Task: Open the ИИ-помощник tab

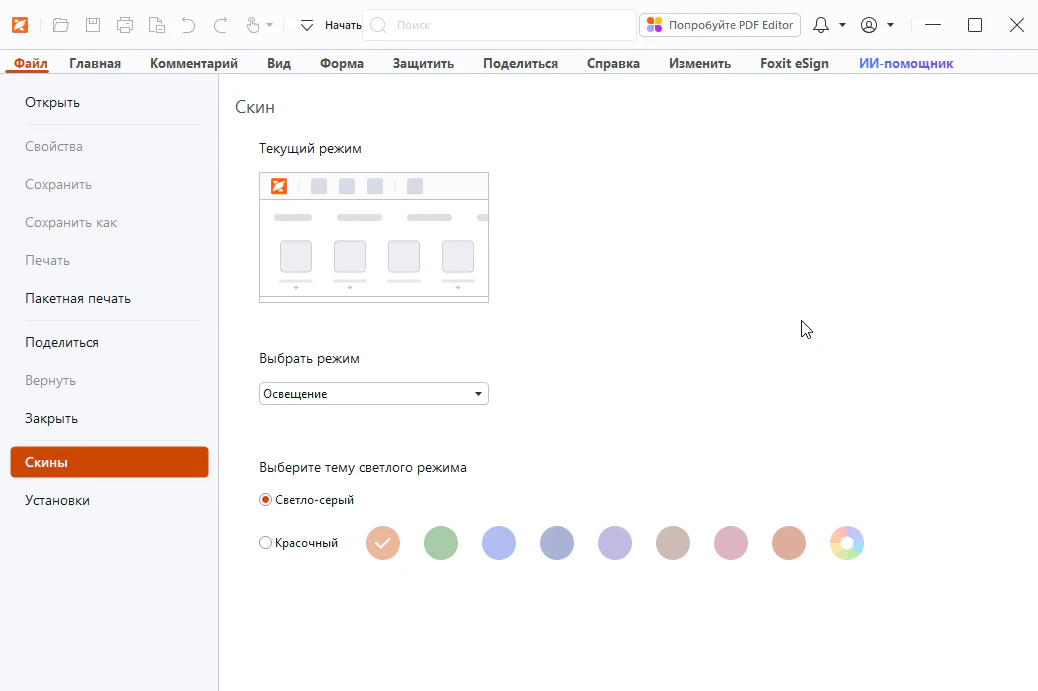Action: pyautogui.click(x=906, y=63)
